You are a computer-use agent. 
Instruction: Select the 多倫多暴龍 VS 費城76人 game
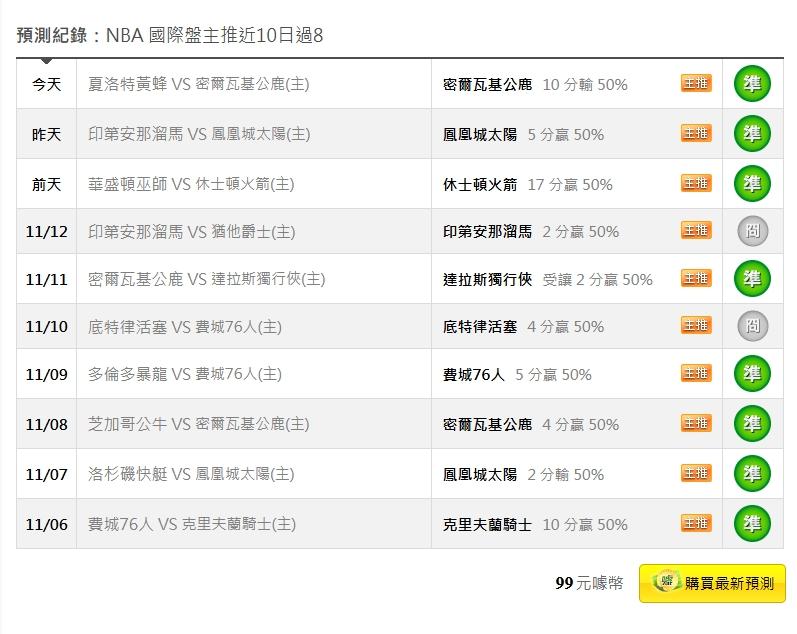185,374
